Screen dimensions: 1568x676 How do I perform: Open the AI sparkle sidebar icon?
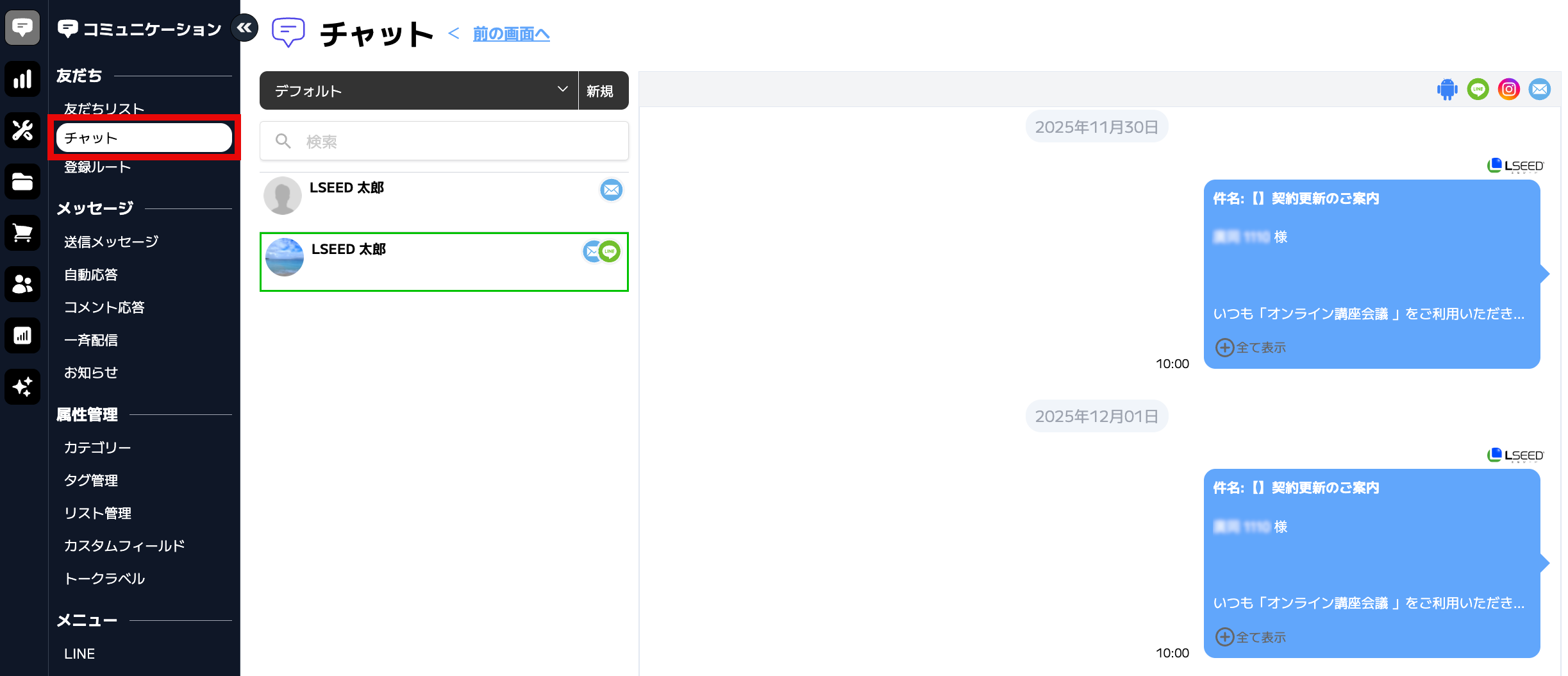[22, 387]
